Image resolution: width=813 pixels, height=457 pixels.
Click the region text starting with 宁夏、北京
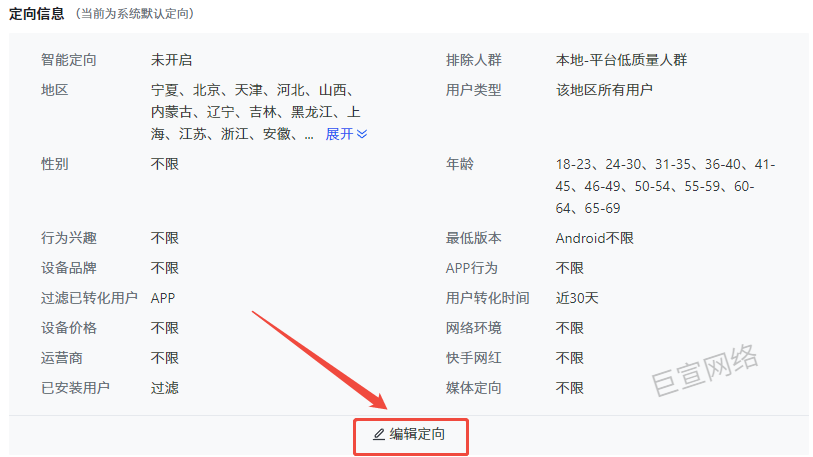coord(255,112)
